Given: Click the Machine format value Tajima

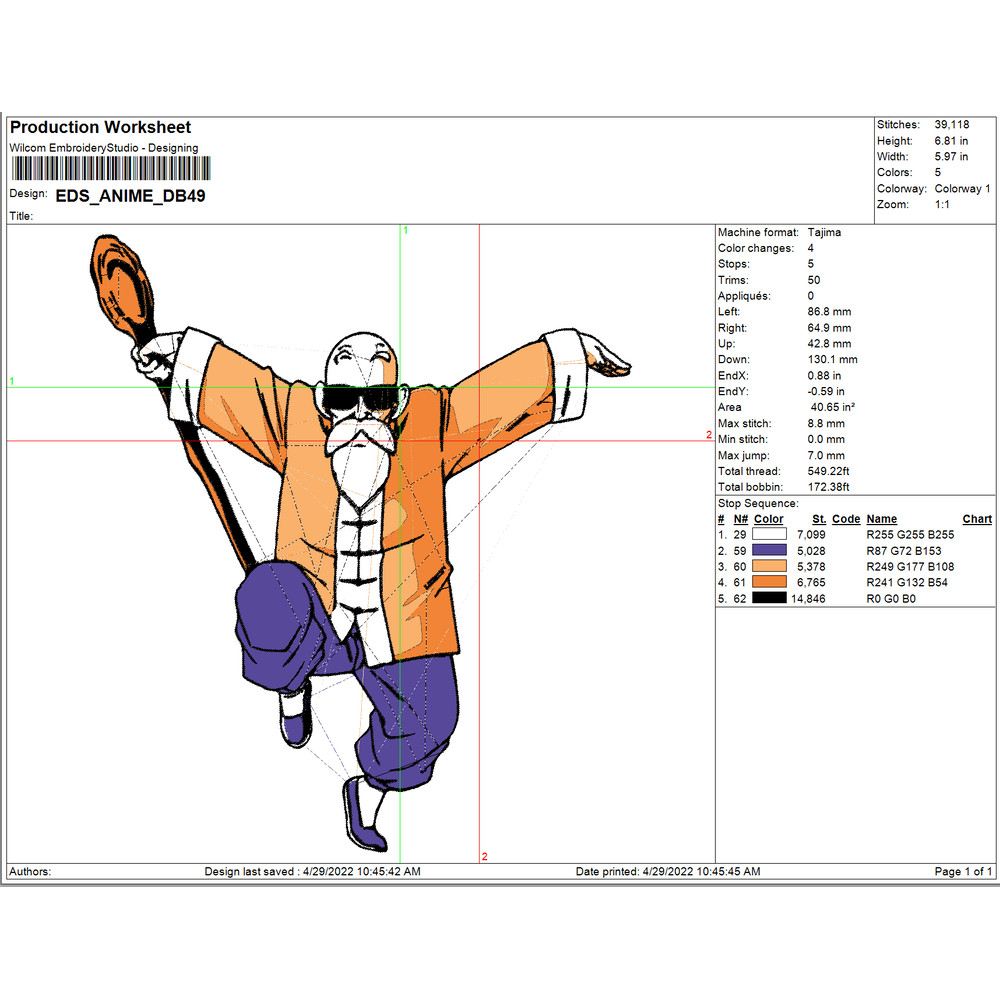Looking at the screenshot, I should [x=824, y=232].
